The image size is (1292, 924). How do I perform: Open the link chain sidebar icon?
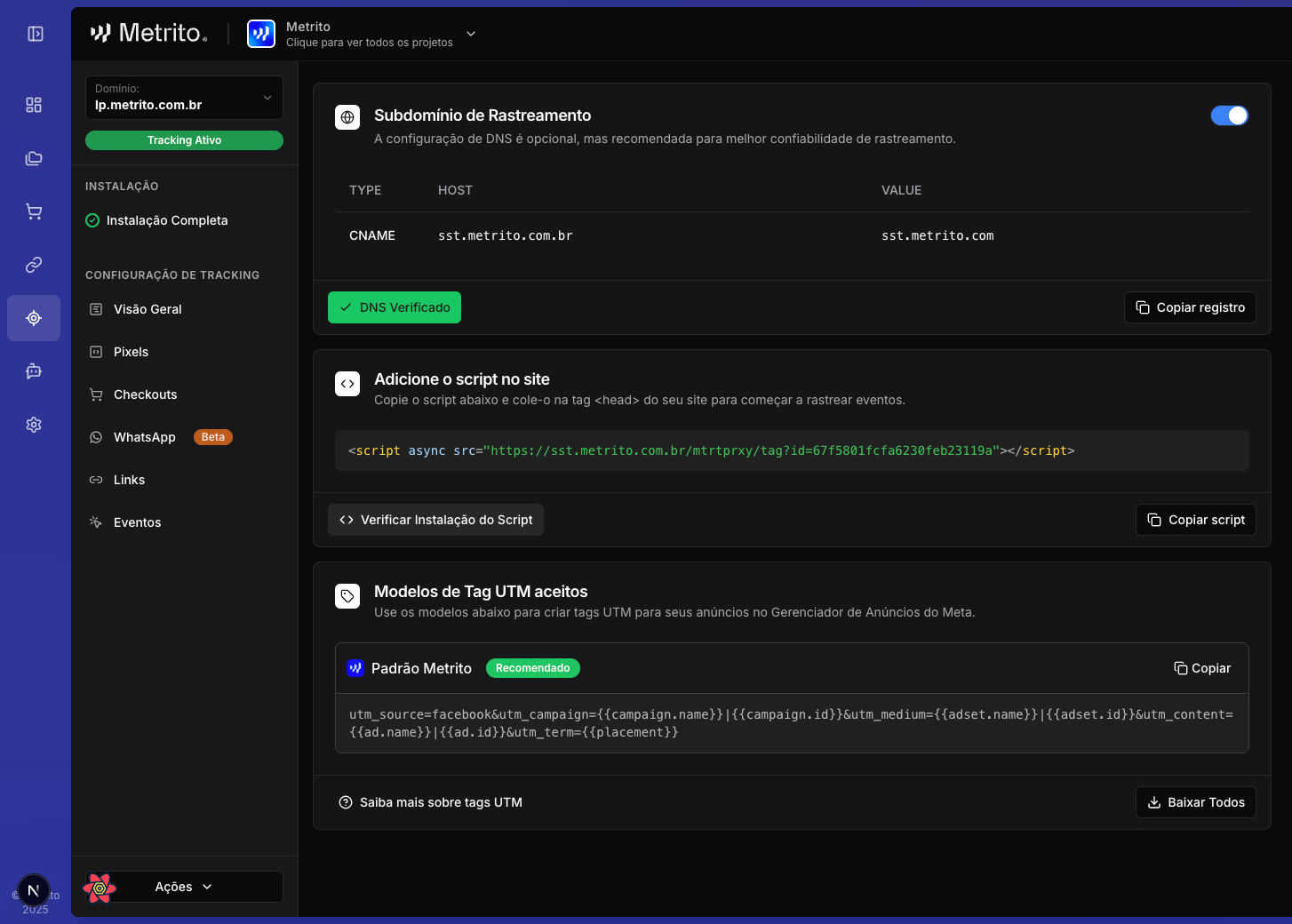[34, 265]
